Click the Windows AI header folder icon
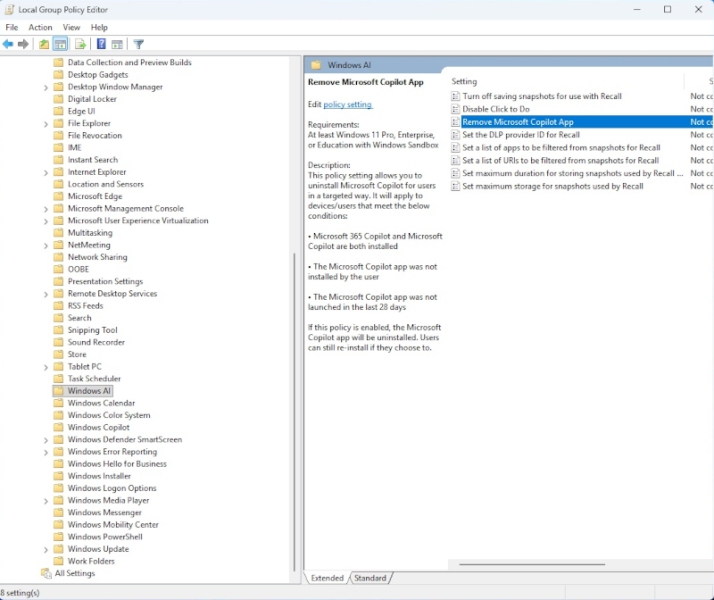The image size is (714, 600). point(316,65)
